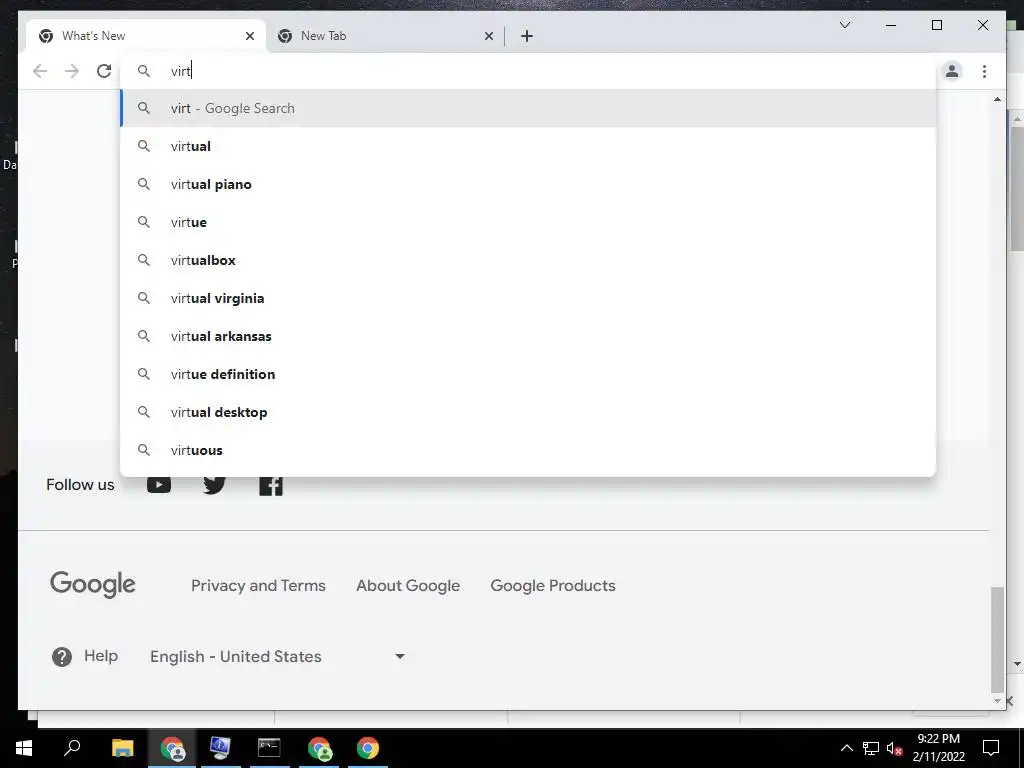Close the New Tab tab

[488, 36]
